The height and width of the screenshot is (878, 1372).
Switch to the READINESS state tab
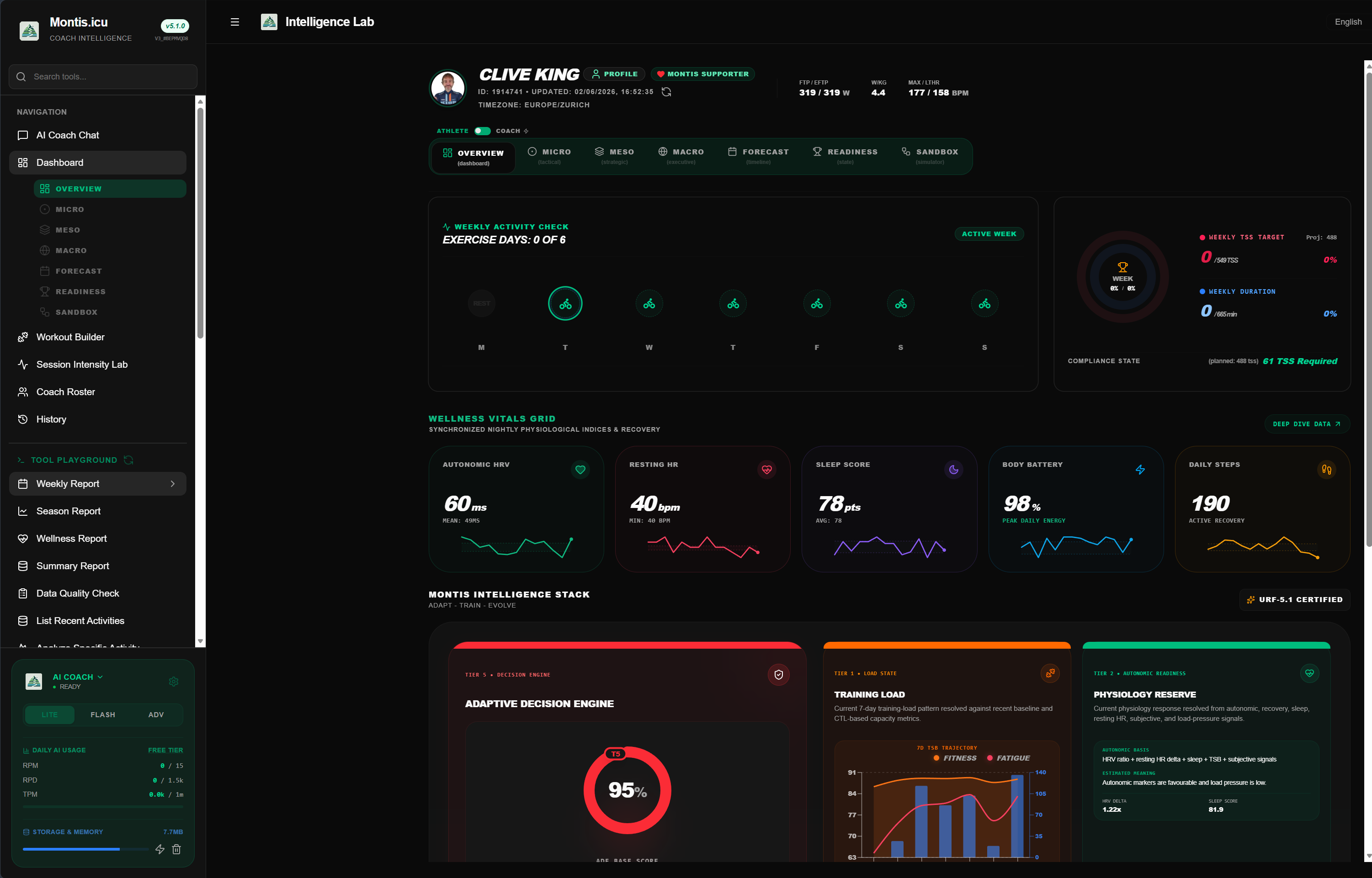pos(845,156)
